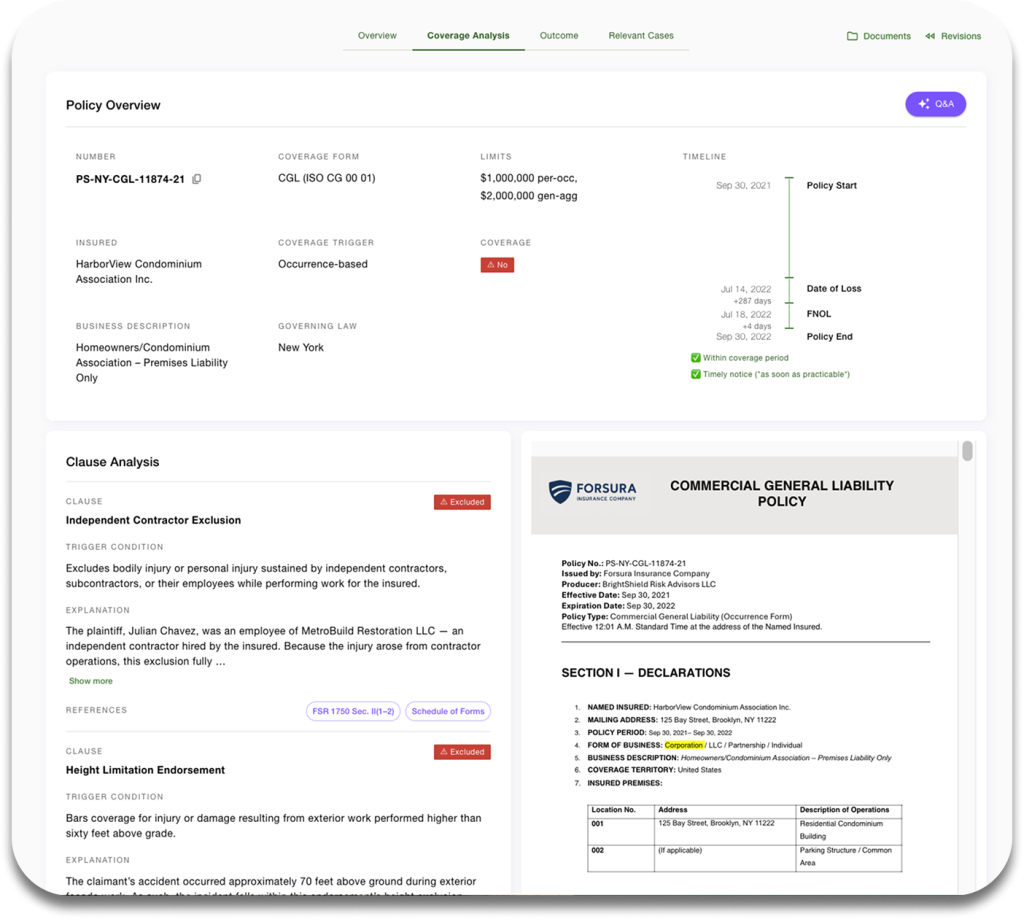Copy the policy number PS-NY-CGL-11874-21
The width and height of the screenshot is (1024, 919).
tap(197, 179)
